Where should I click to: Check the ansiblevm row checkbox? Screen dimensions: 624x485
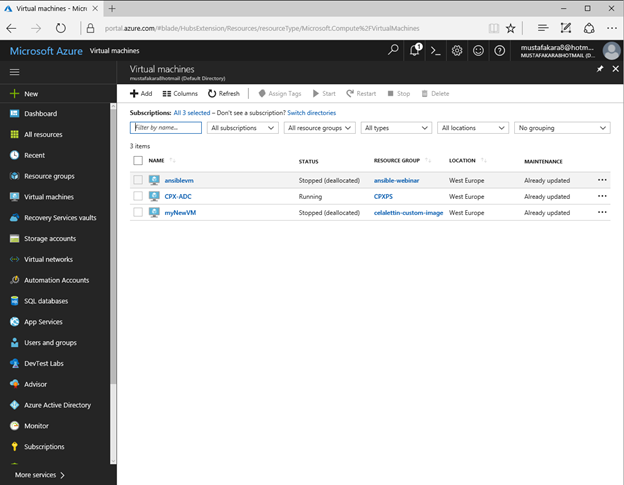pyautogui.click(x=138, y=180)
